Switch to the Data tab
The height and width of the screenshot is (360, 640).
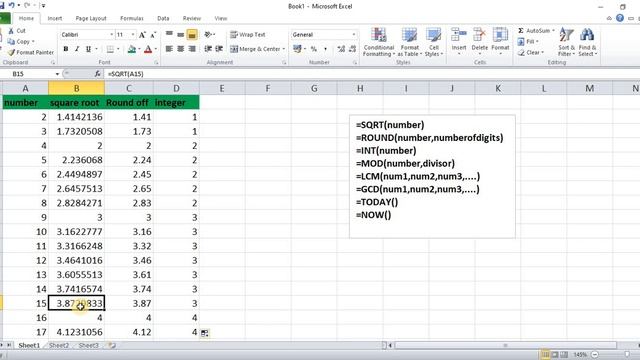(x=163, y=18)
